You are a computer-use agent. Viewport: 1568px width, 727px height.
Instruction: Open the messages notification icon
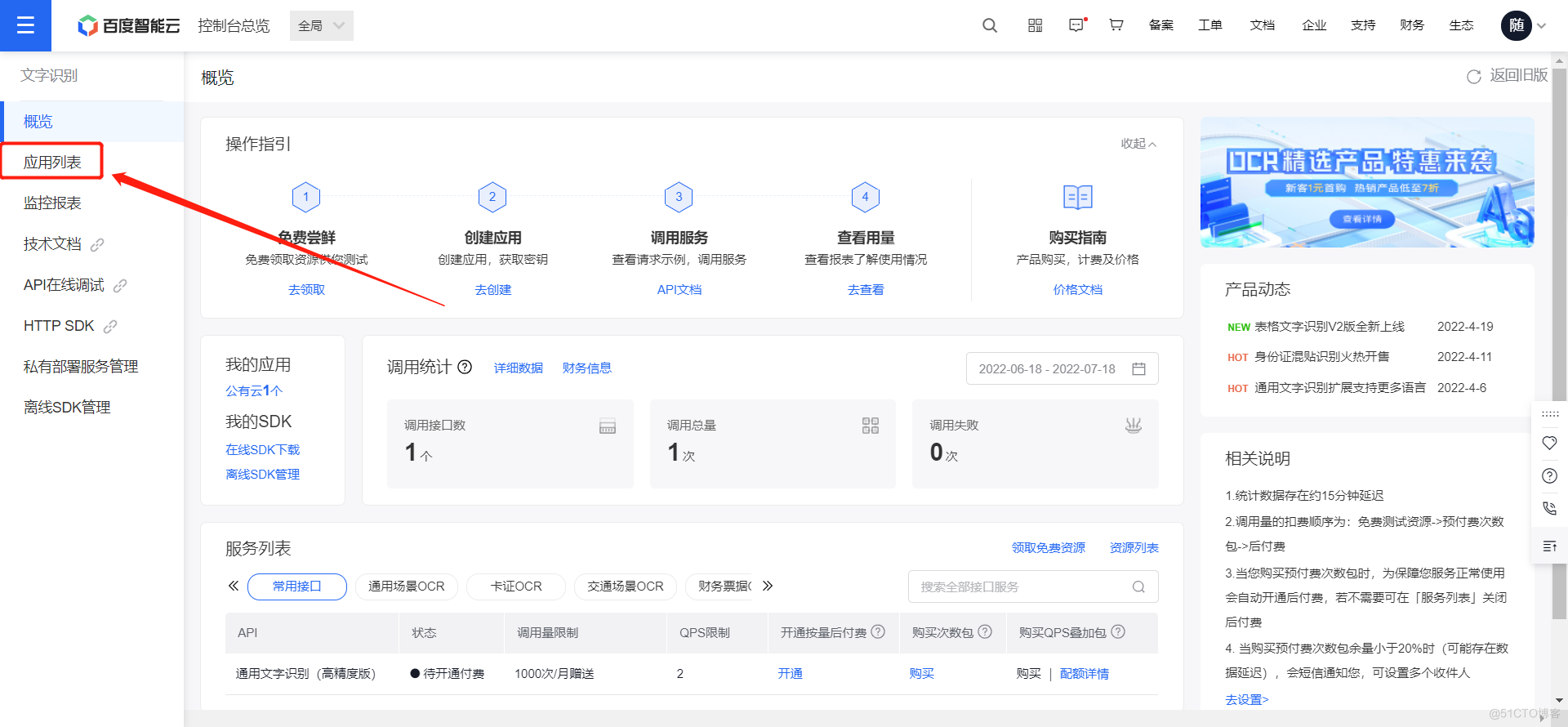[1076, 25]
